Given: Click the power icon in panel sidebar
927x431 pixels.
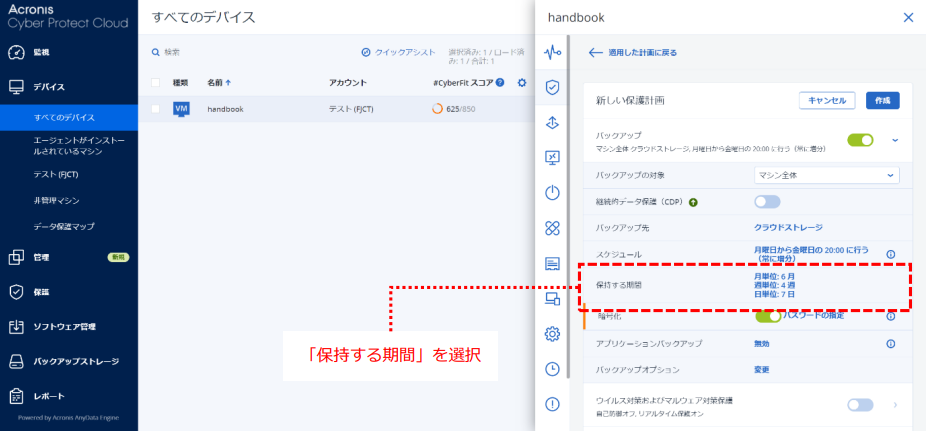Looking at the screenshot, I should tap(552, 193).
